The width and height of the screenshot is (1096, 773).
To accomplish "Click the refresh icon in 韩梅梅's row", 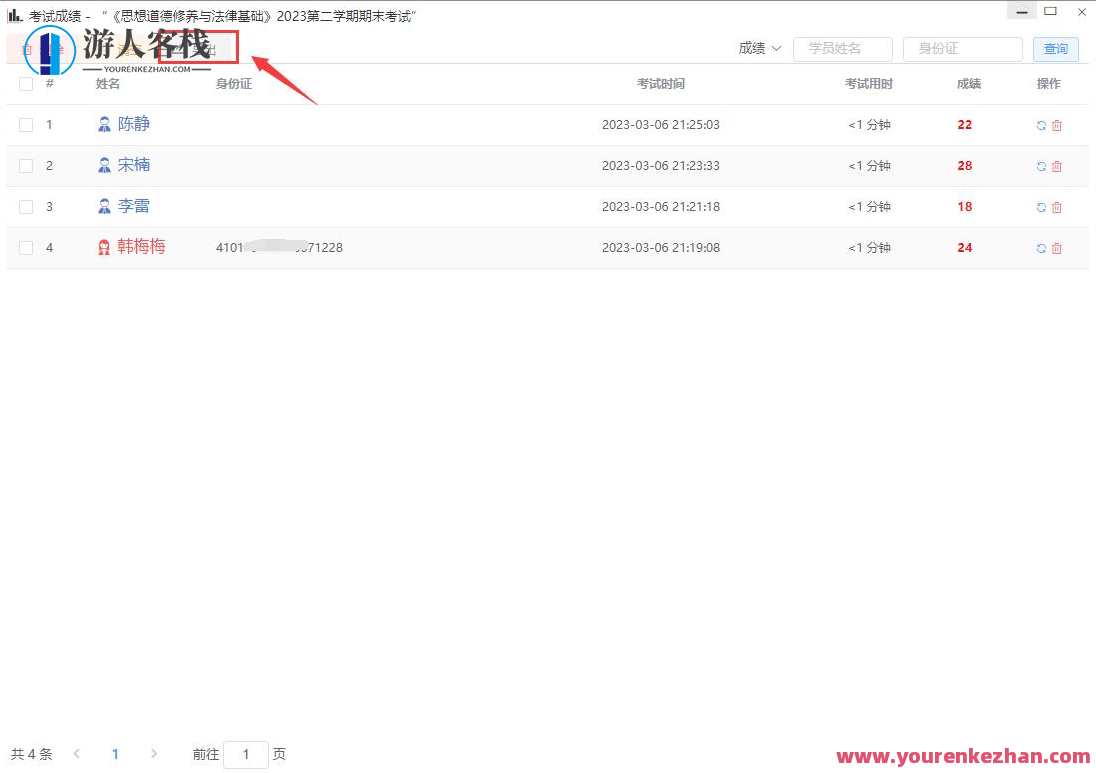I will pyautogui.click(x=1041, y=248).
